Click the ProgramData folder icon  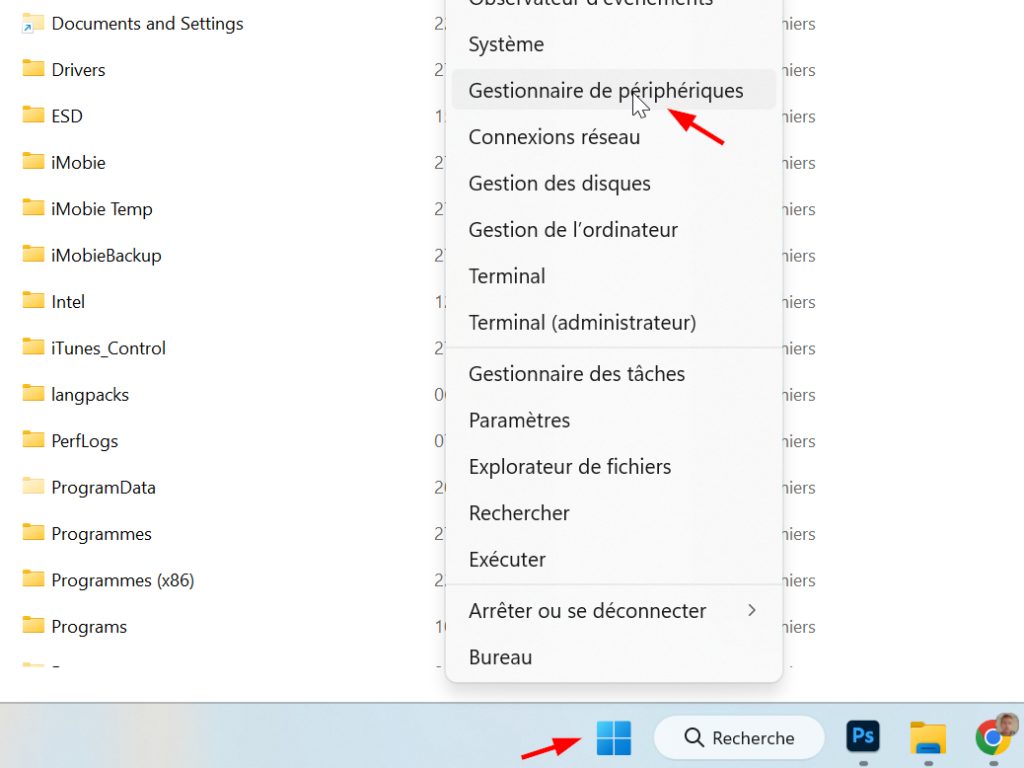click(33, 486)
